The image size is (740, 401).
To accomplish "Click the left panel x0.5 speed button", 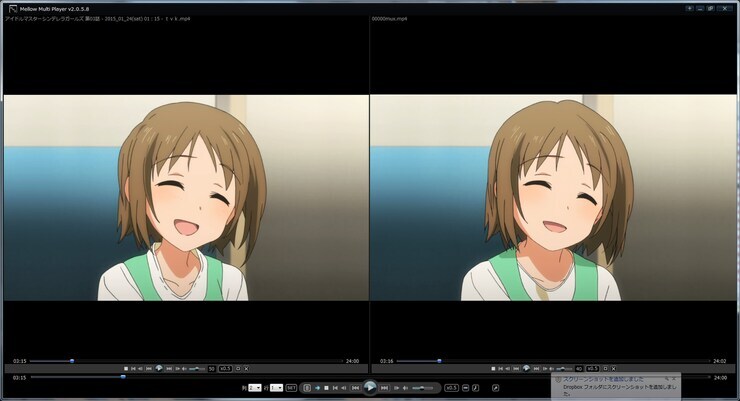I will click(225, 368).
